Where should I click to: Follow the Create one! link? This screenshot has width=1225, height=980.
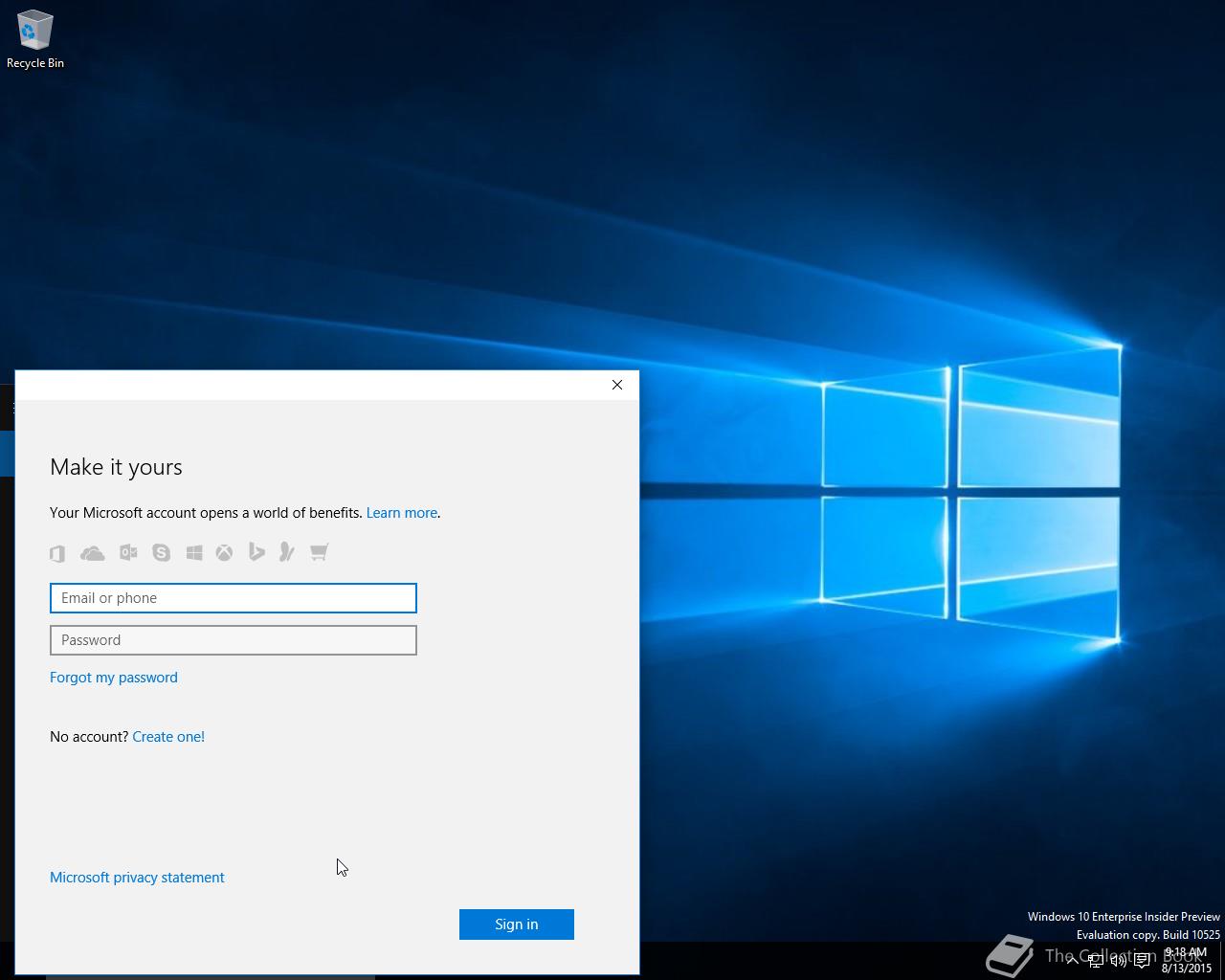(x=168, y=737)
